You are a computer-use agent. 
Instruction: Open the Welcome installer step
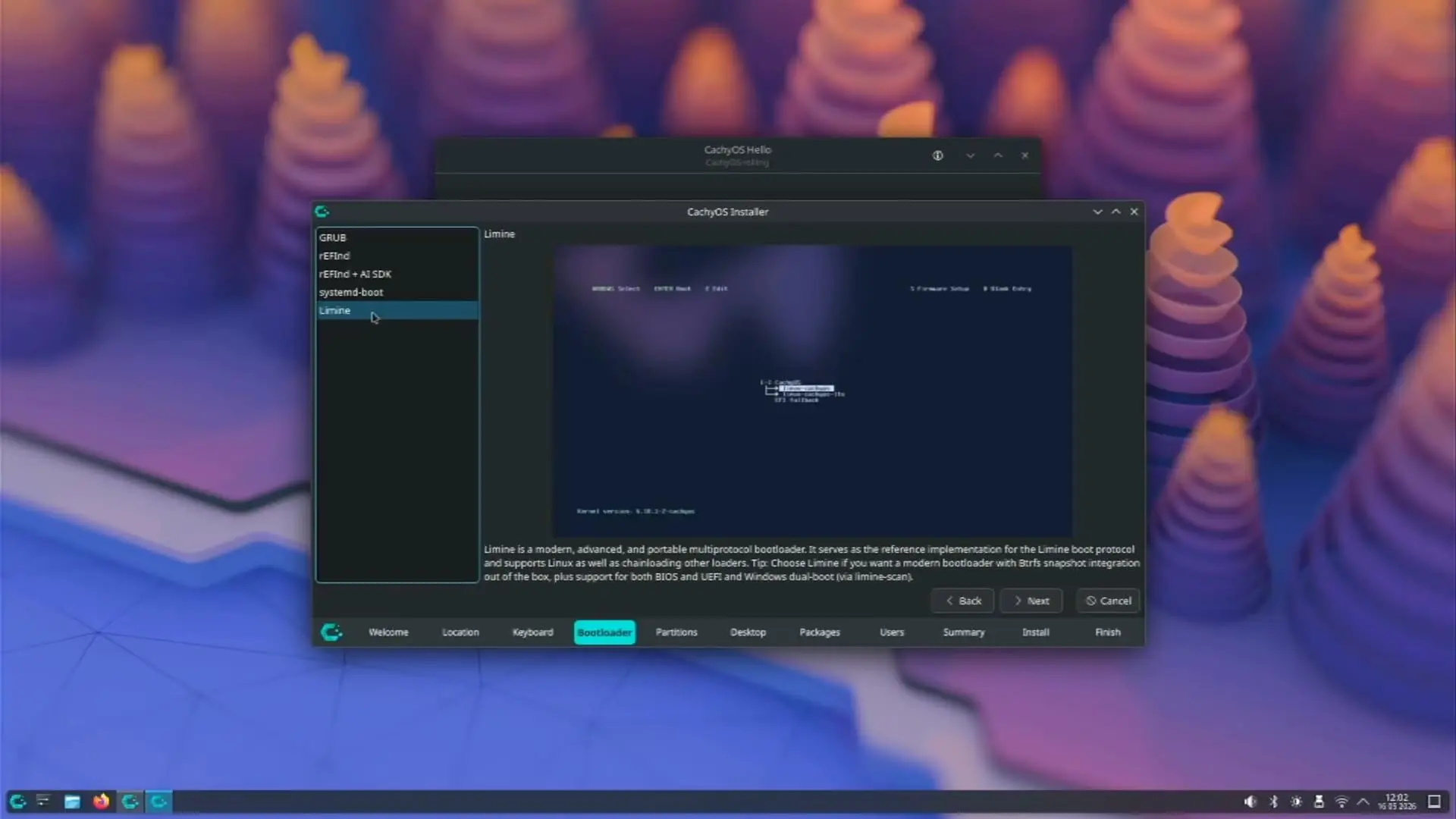pyautogui.click(x=388, y=632)
